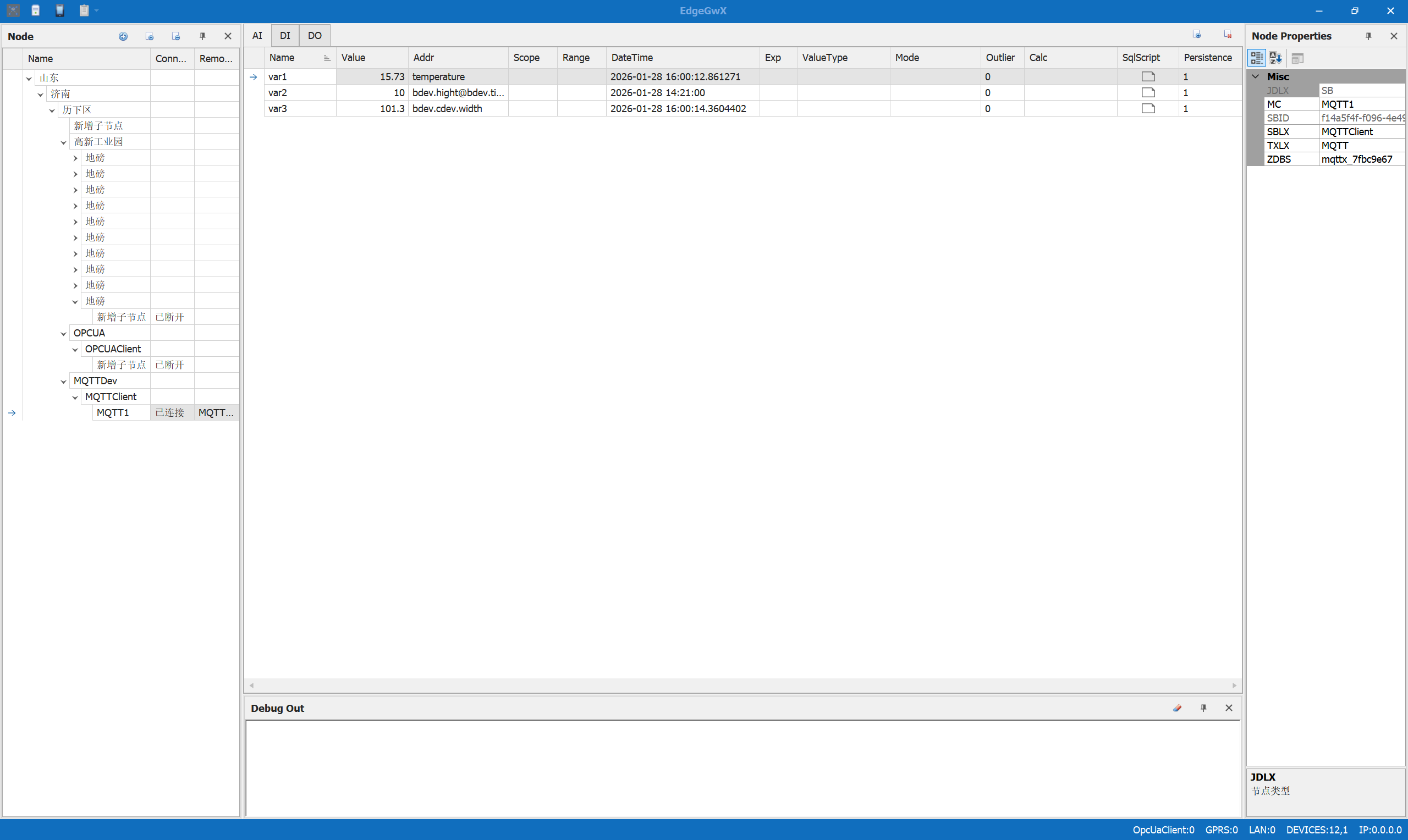Click the delete variable red-X icon
Image resolution: width=1408 pixels, height=840 pixels.
(1228, 35)
